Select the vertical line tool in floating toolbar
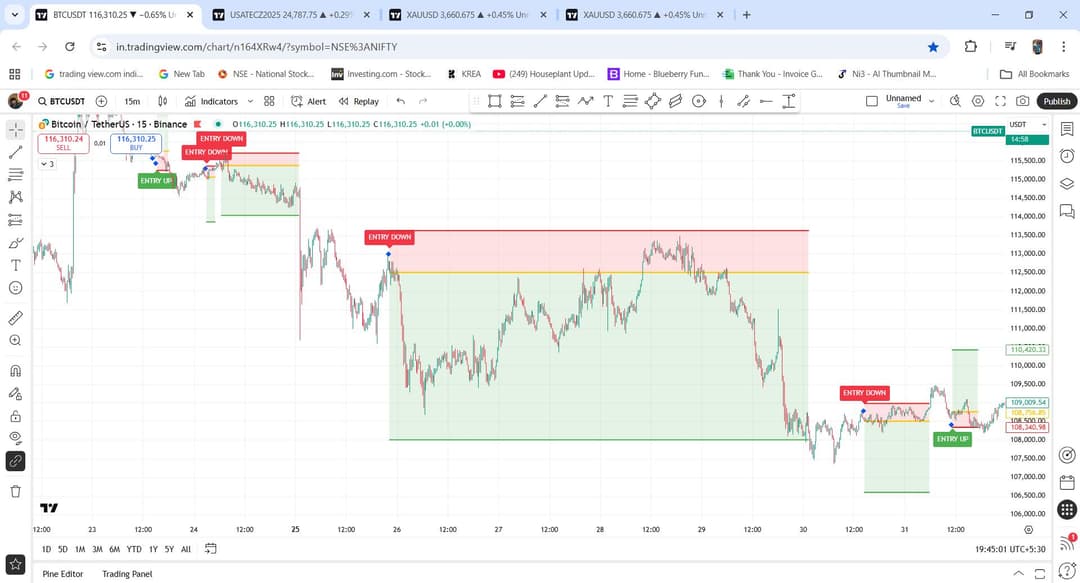The image size is (1080, 583). 721,101
